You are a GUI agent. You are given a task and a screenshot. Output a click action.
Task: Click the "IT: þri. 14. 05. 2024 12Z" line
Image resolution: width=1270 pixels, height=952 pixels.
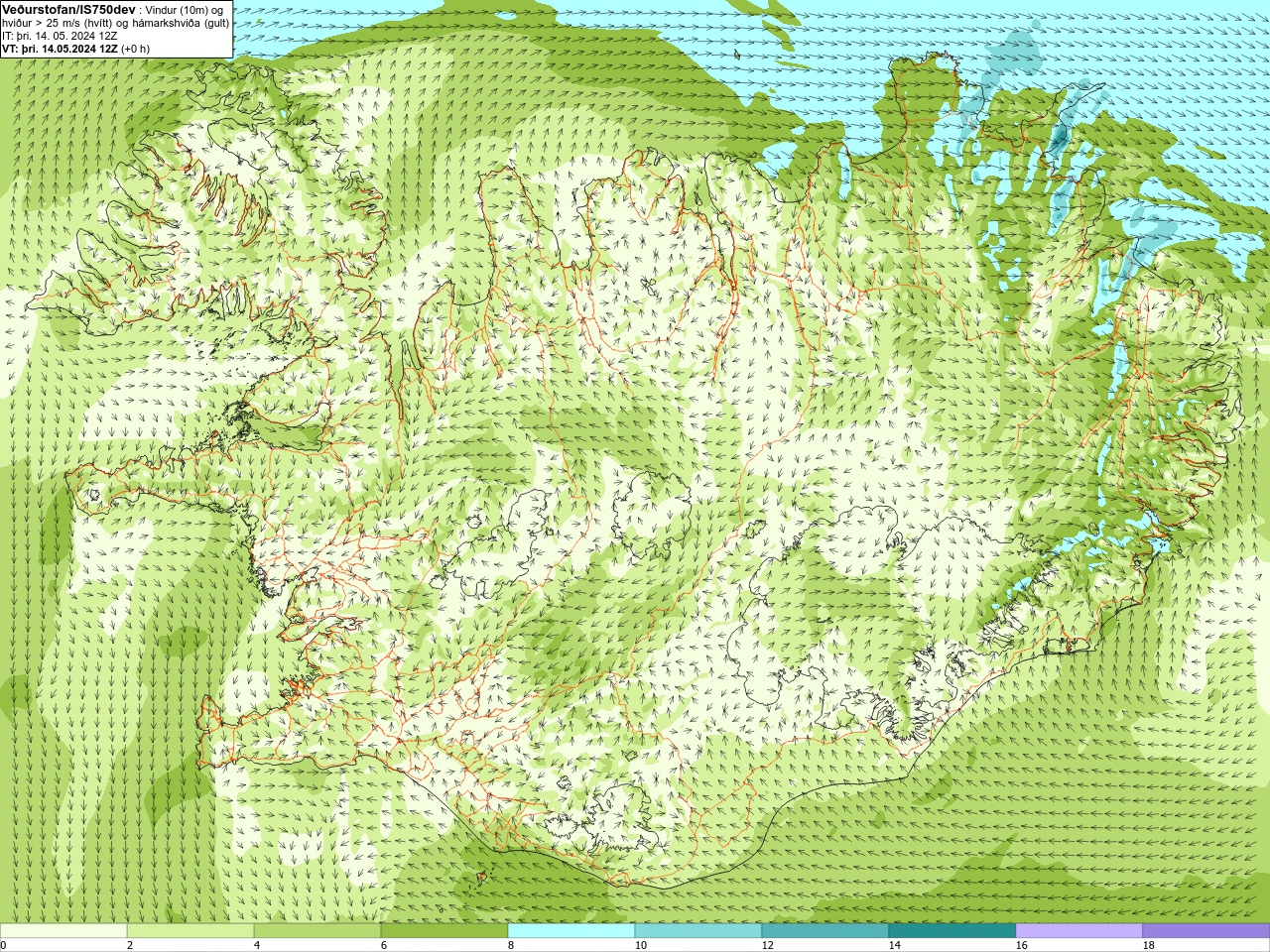click(x=60, y=36)
